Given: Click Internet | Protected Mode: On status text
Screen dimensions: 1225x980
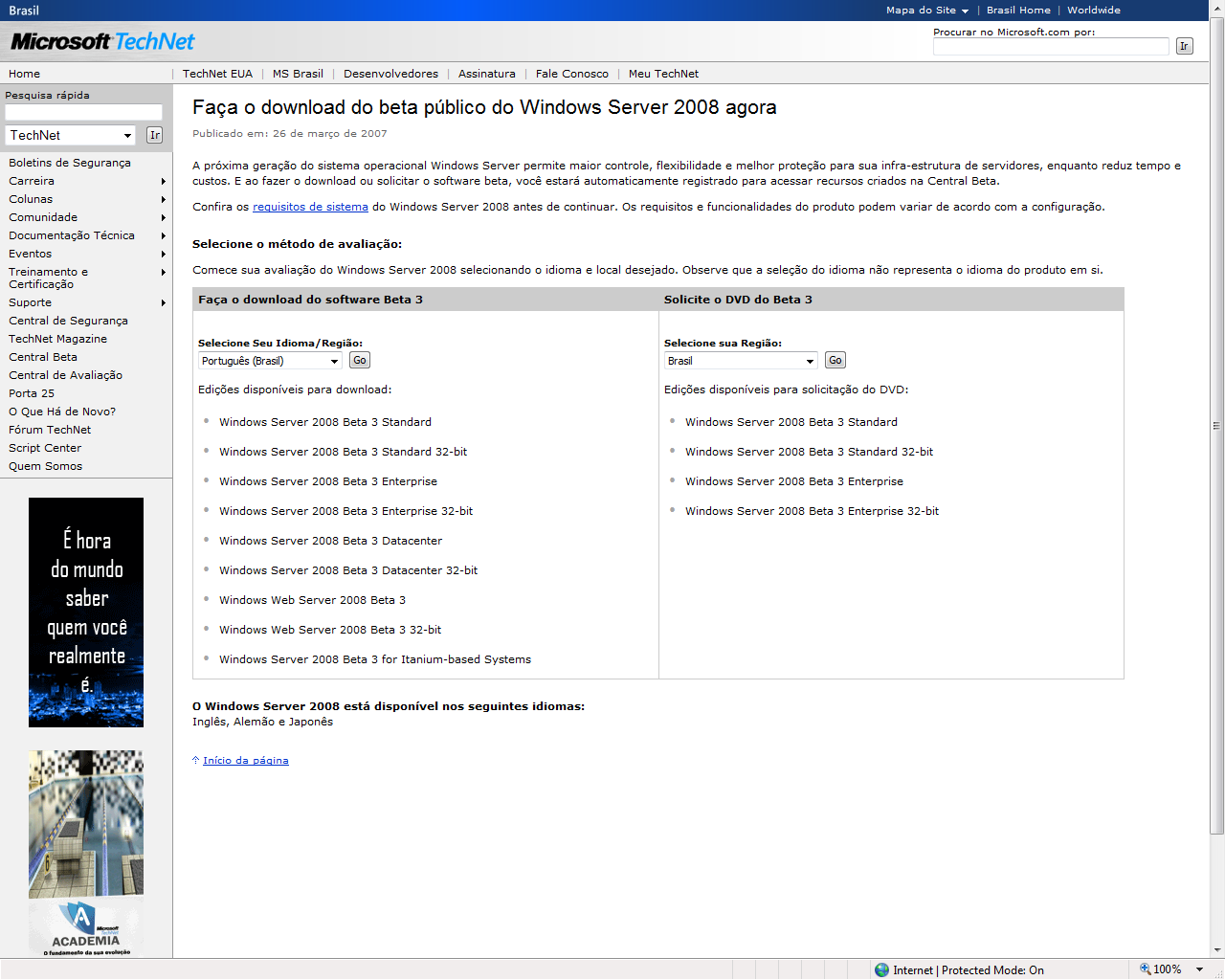Looking at the screenshot, I should [969, 969].
